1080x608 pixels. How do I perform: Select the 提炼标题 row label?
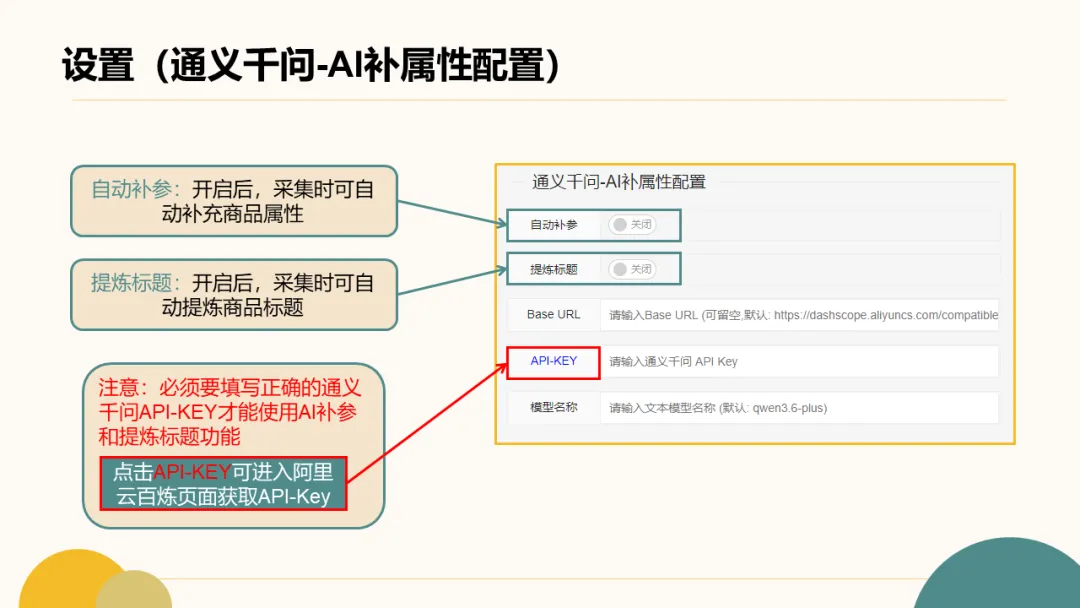point(554,269)
